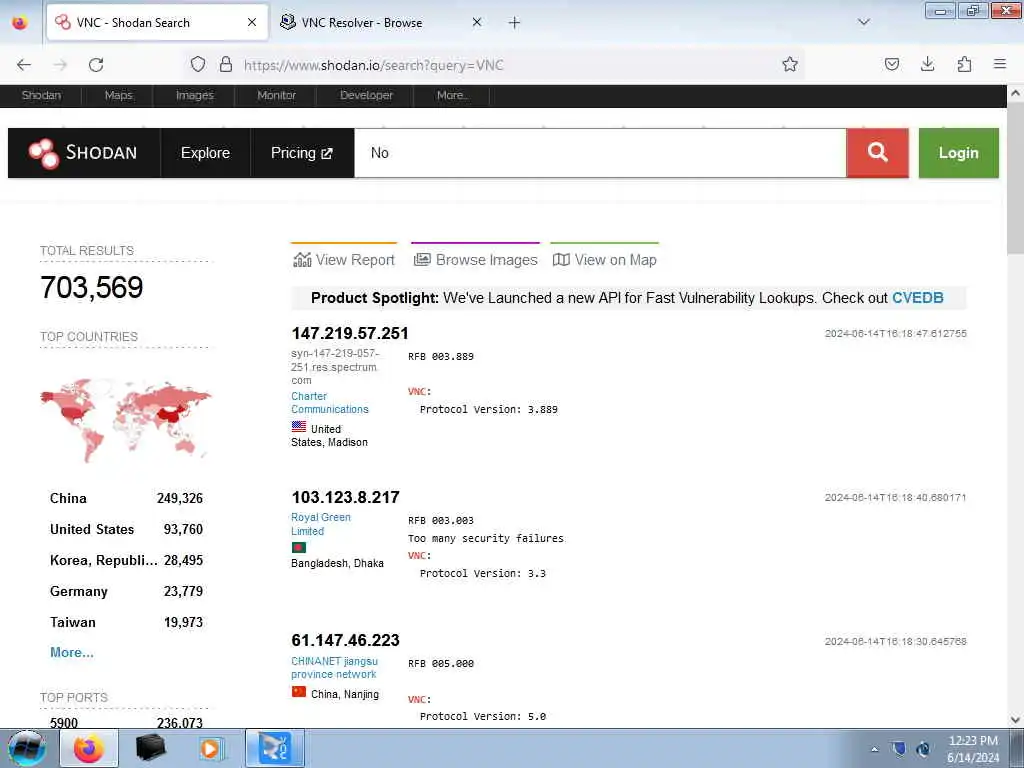Image resolution: width=1024 pixels, height=768 pixels.
Task: Click the Royal Green Limited link
Action: click(x=321, y=524)
